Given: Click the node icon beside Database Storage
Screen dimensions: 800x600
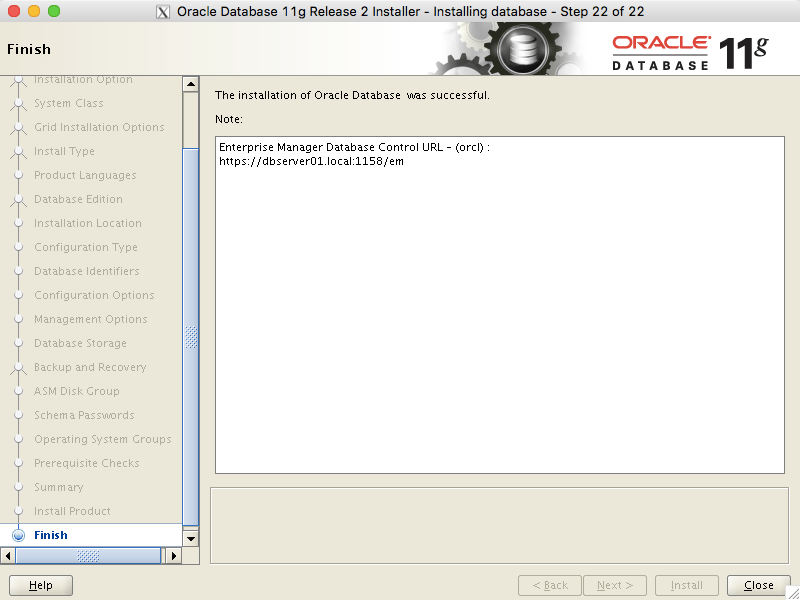Looking at the screenshot, I should (x=20, y=343).
